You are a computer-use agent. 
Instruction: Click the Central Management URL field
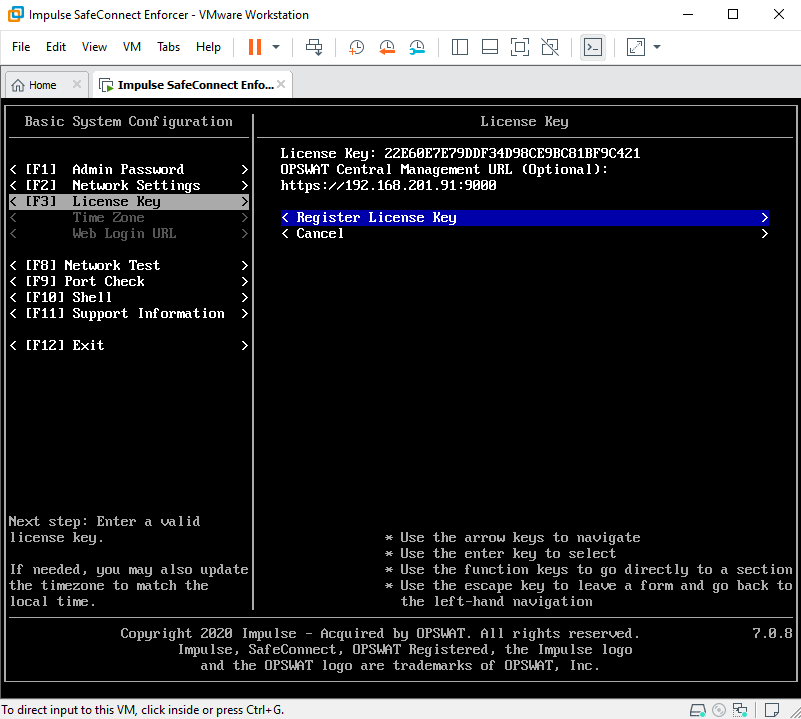coord(388,185)
